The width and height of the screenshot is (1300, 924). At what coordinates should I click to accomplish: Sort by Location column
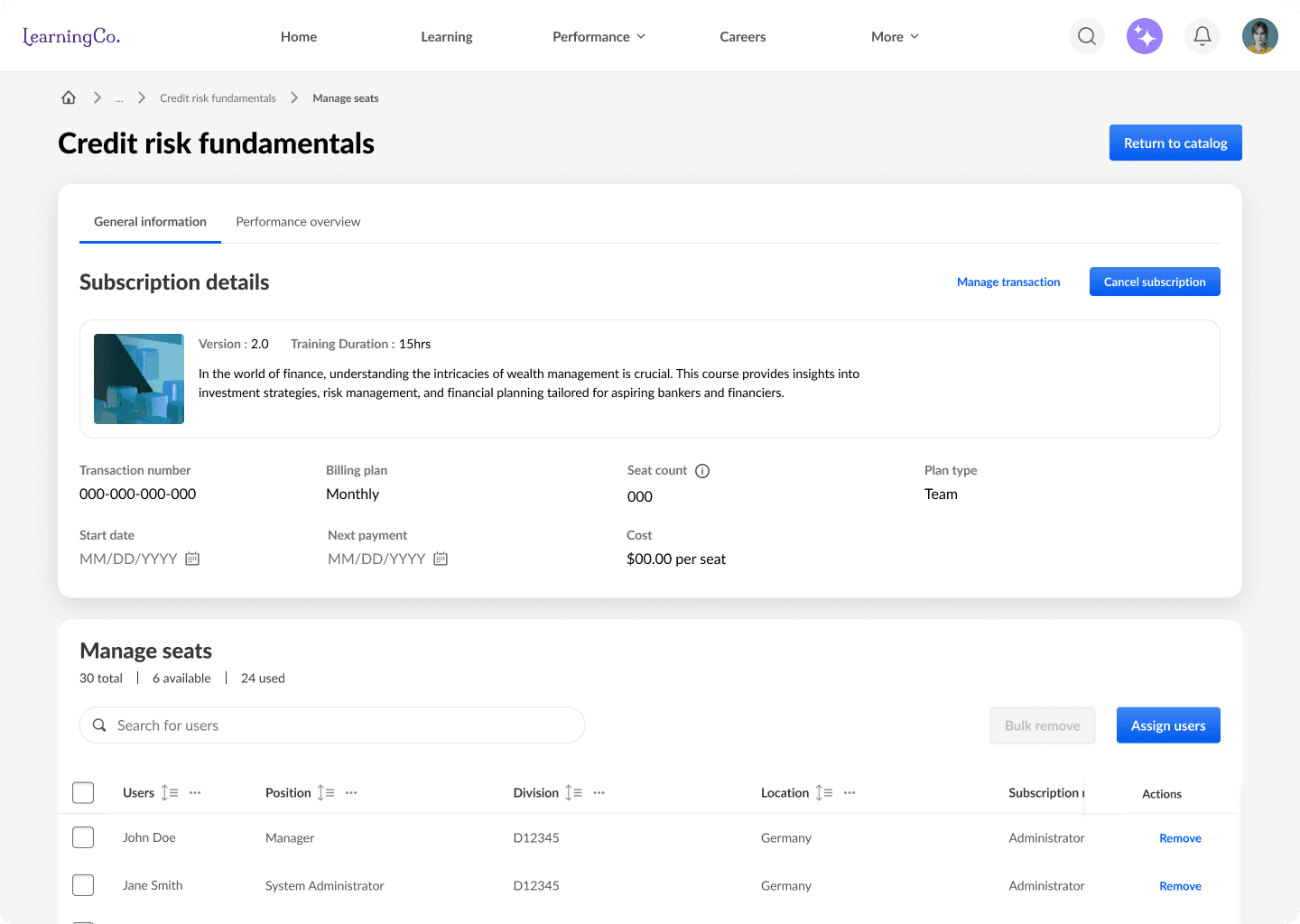tap(824, 792)
